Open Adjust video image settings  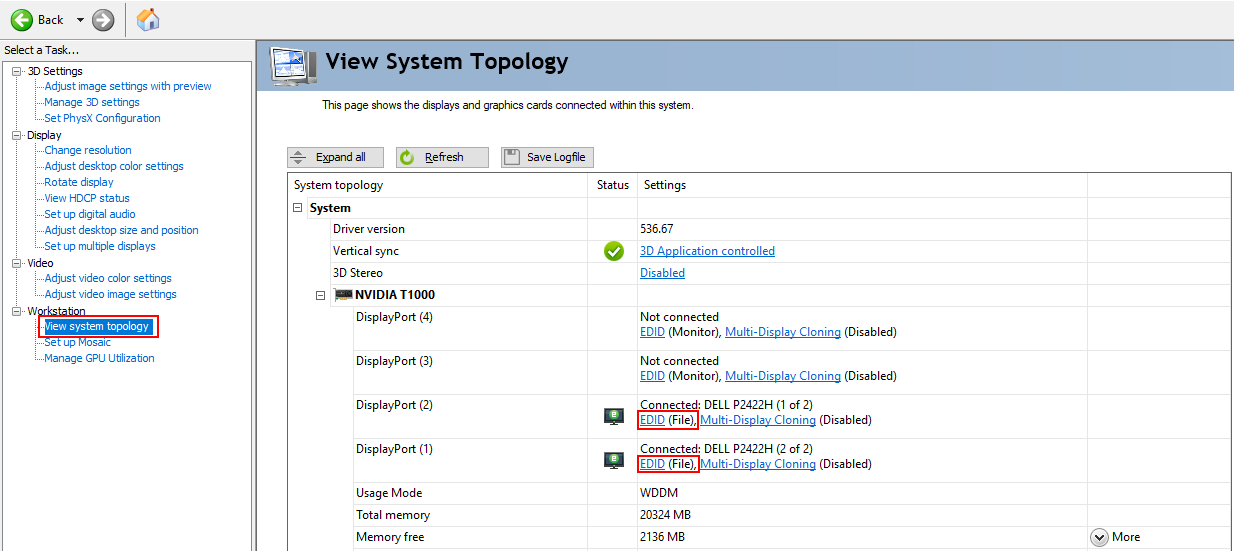110,294
